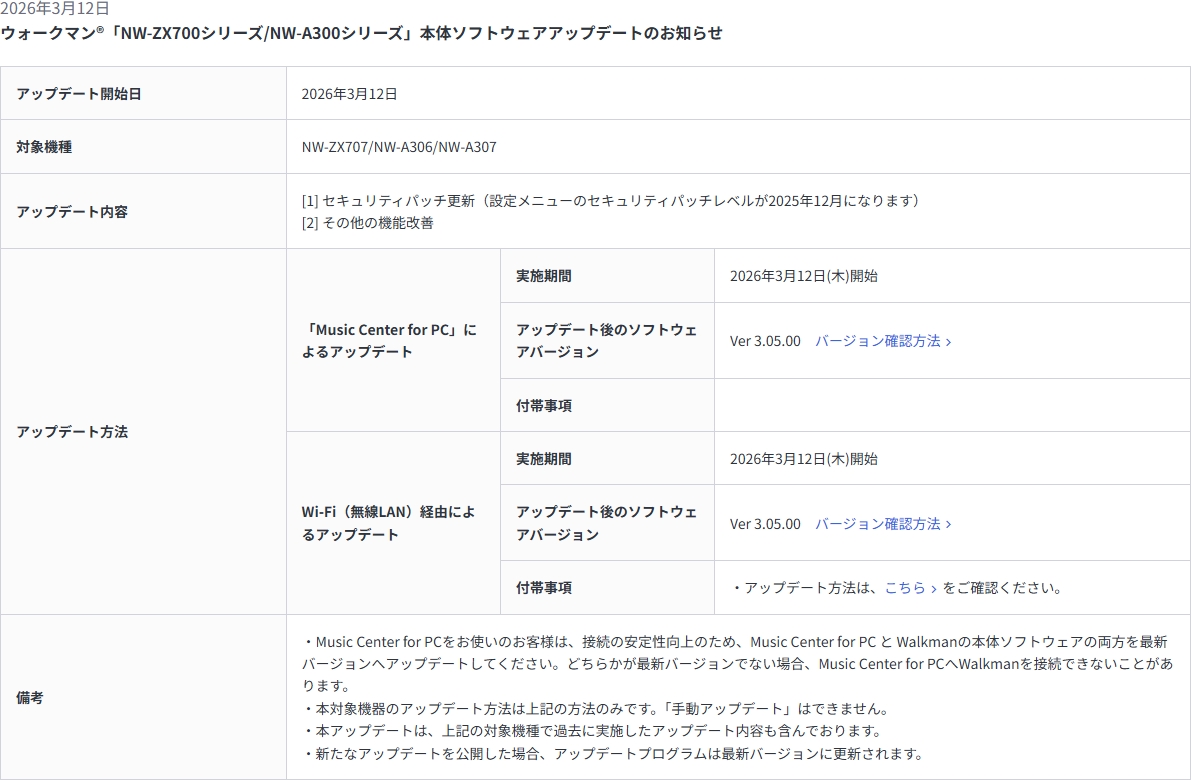Image resolution: width=1191 pixels, height=780 pixels.
Task: Click the 備考 row header
Action: click(30, 698)
